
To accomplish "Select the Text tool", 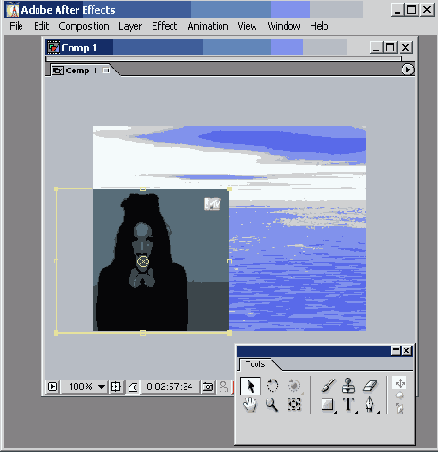I will (x=348, y=405).
